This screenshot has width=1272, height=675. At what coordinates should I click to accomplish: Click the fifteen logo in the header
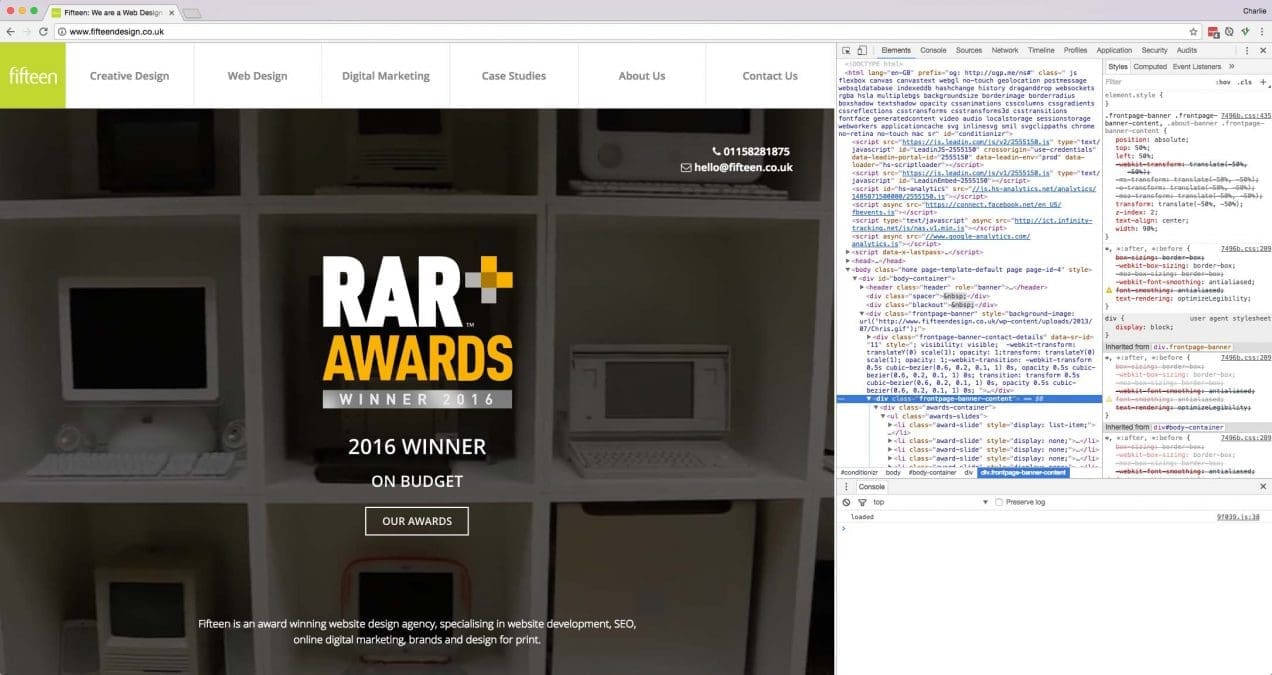click(33, 76)
